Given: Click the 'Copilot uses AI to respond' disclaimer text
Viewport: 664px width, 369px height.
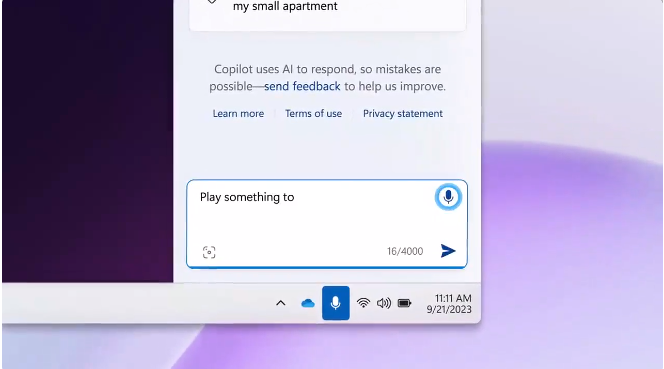Looking at the screenshot, I should 327,78.
